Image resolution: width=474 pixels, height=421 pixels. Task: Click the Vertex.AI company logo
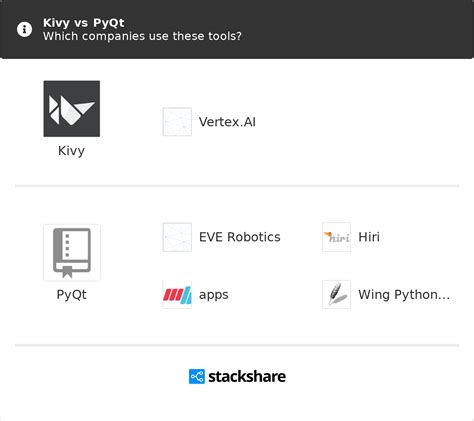pyautogui.click(x=177, y=122)
